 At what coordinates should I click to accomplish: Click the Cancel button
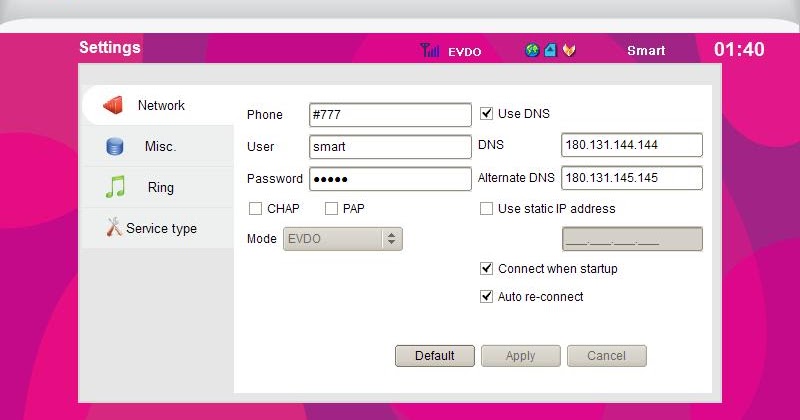click(x=607, y=356)
